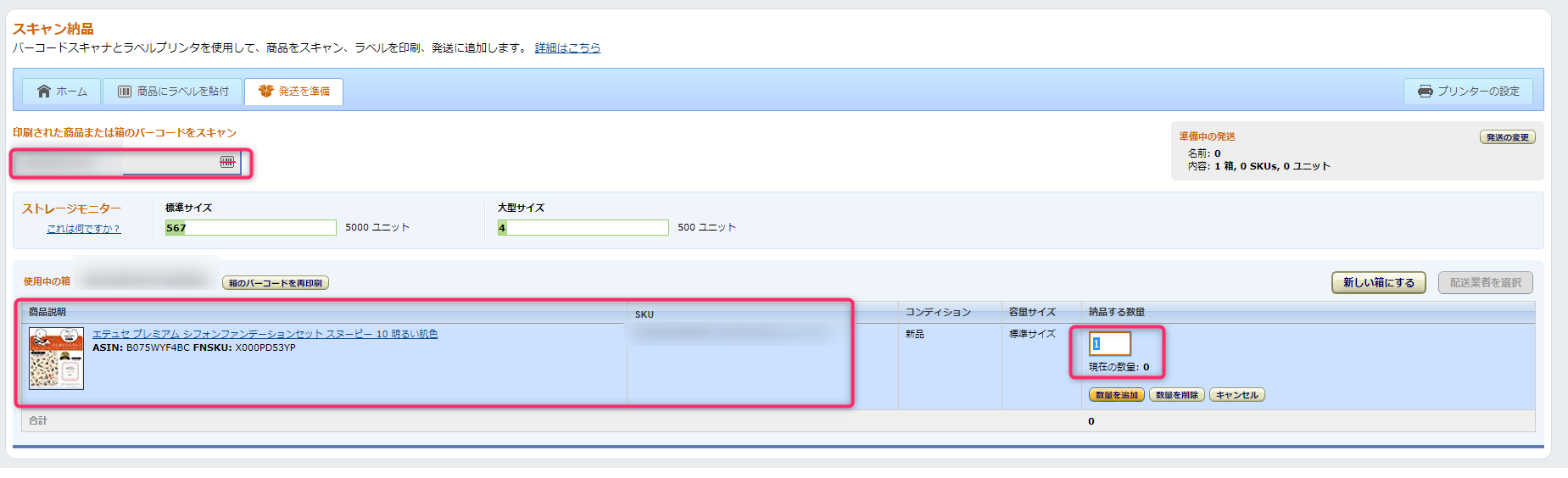Click the キャンセル button

click(1236, 396)
